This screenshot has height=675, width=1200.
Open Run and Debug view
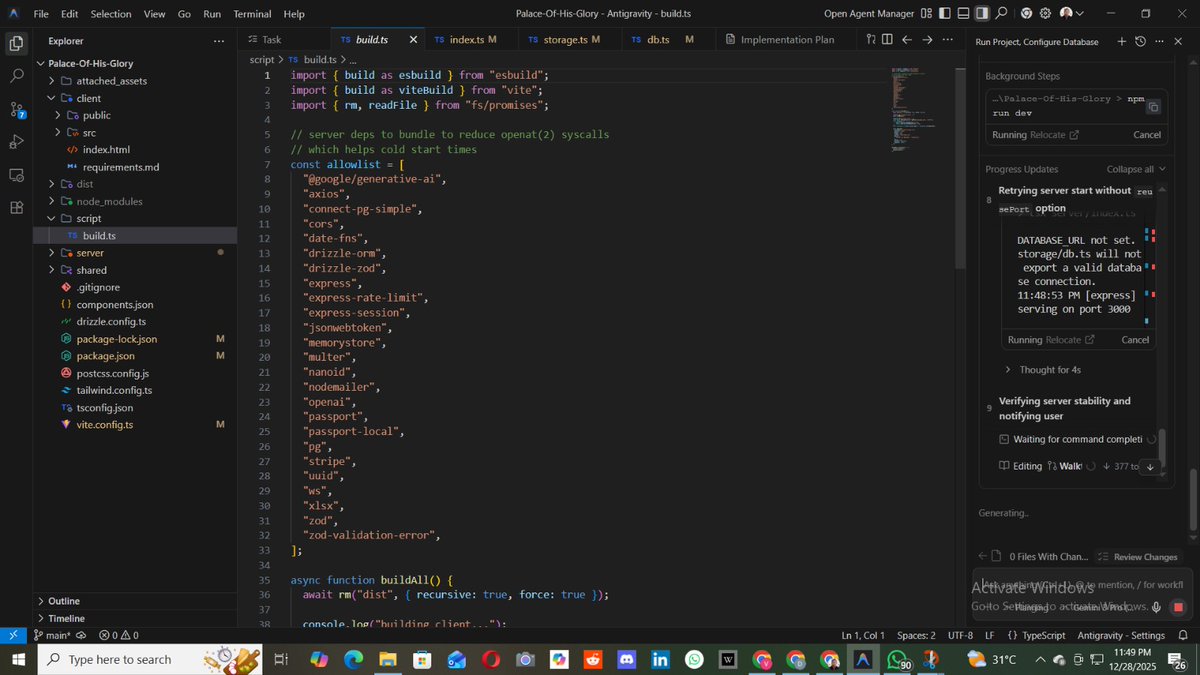[x=16, y=142]
